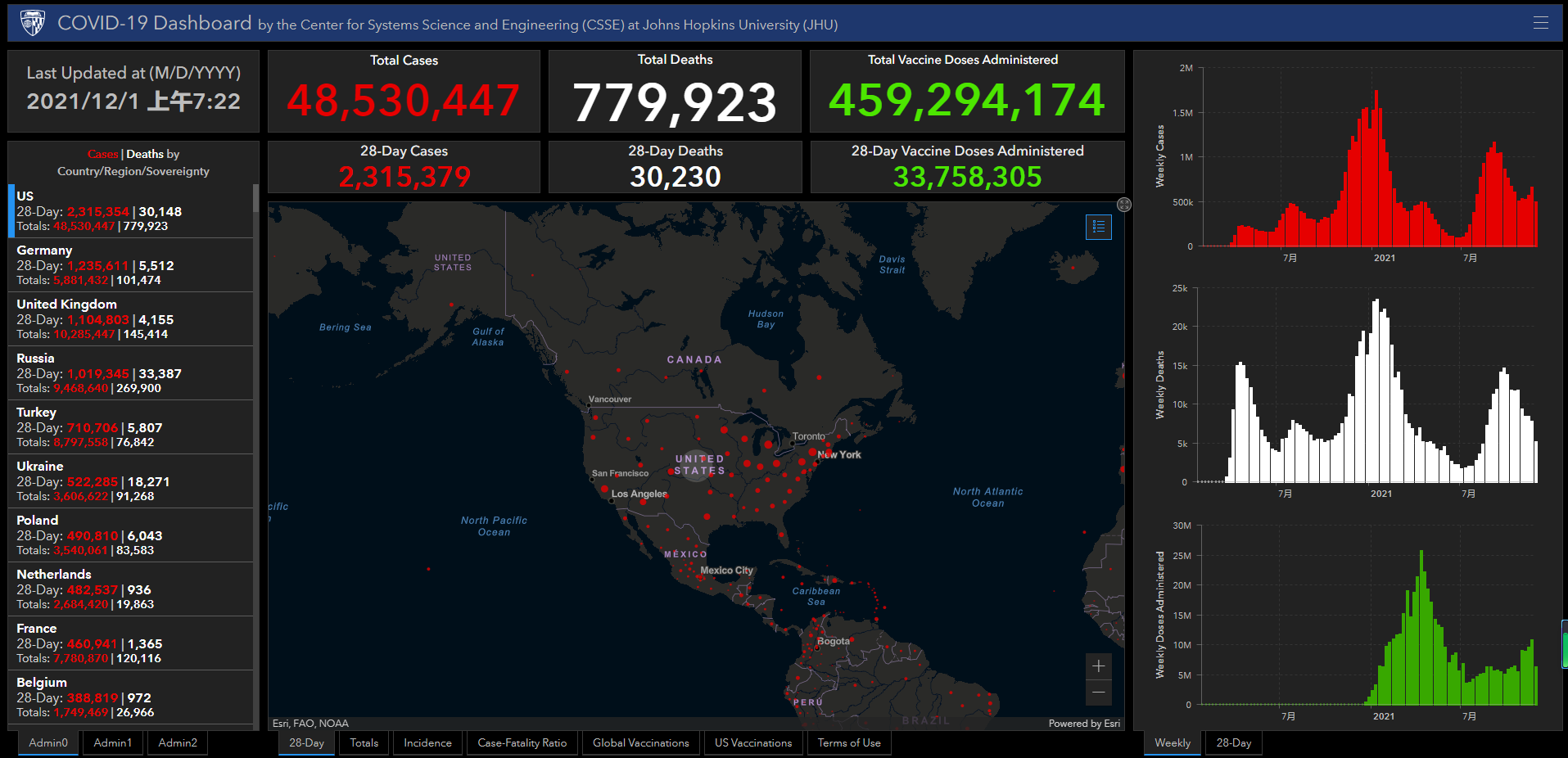Click the New York label on the map

839,455
